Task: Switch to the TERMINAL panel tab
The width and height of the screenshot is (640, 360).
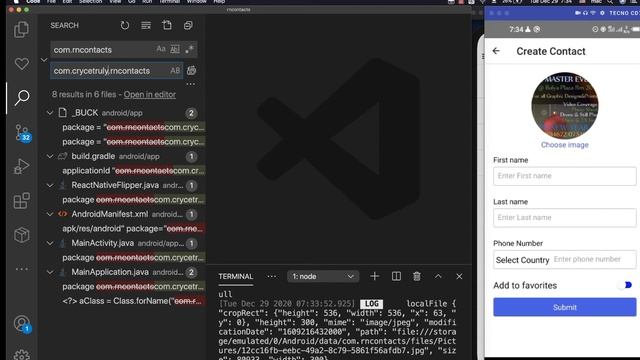Action: tap(236, 276)
